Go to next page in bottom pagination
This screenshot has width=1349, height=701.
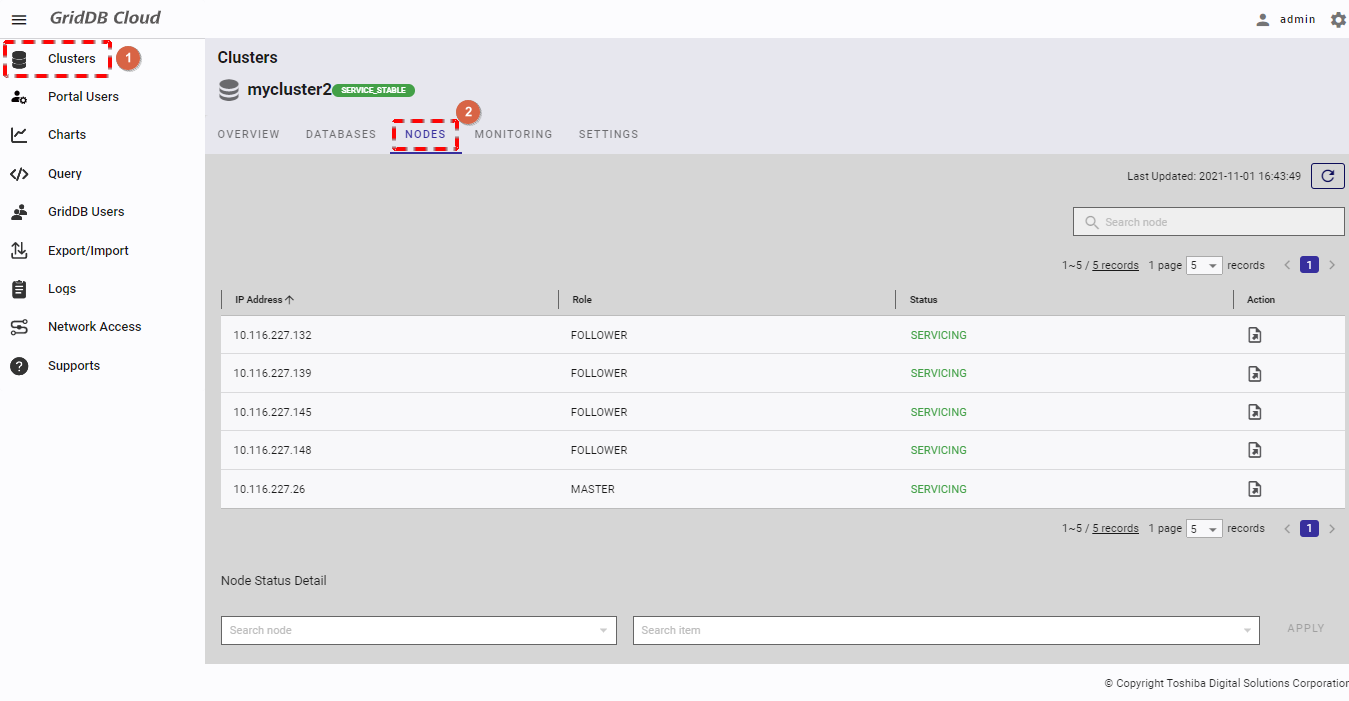click(x=1332, y=529)
